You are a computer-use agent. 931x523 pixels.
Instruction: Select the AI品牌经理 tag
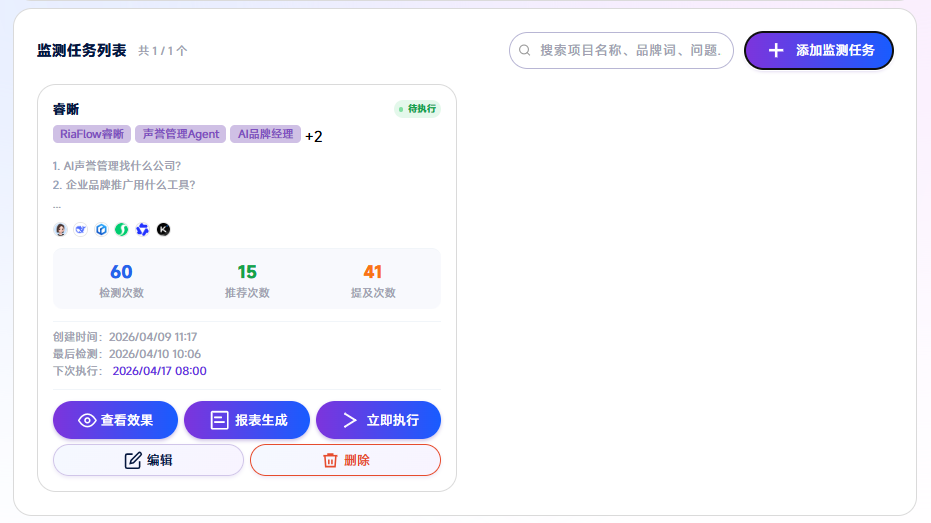265,134
